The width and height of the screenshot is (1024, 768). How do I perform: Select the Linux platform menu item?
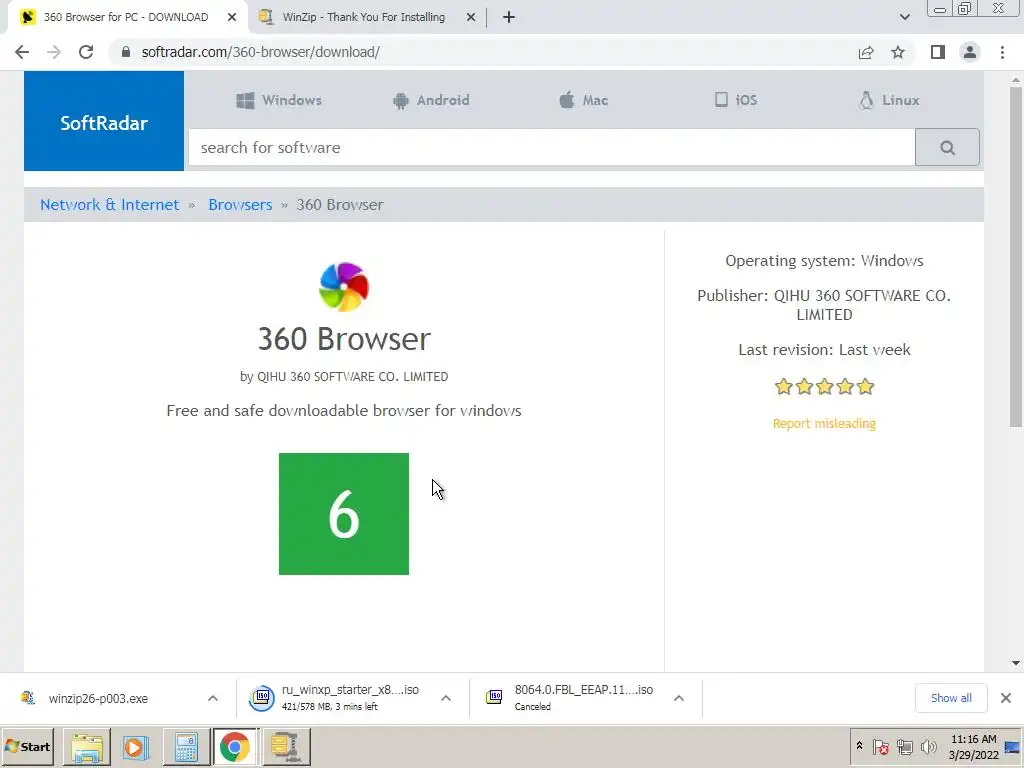(x=889, y=100)
